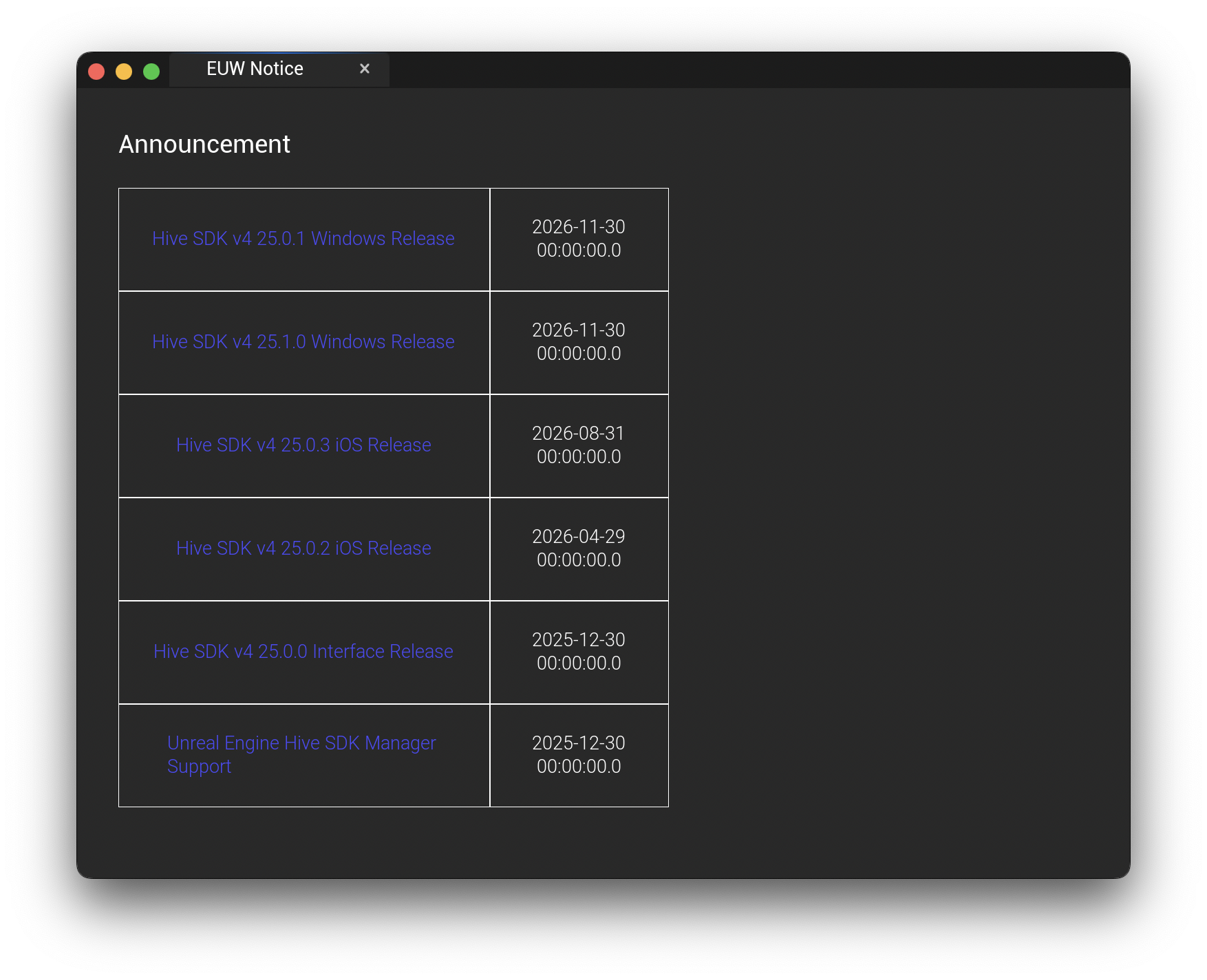The image size is (1207, 980).
Task: Click date cell for 25.0.0 Interface Release
Action: 579,652
